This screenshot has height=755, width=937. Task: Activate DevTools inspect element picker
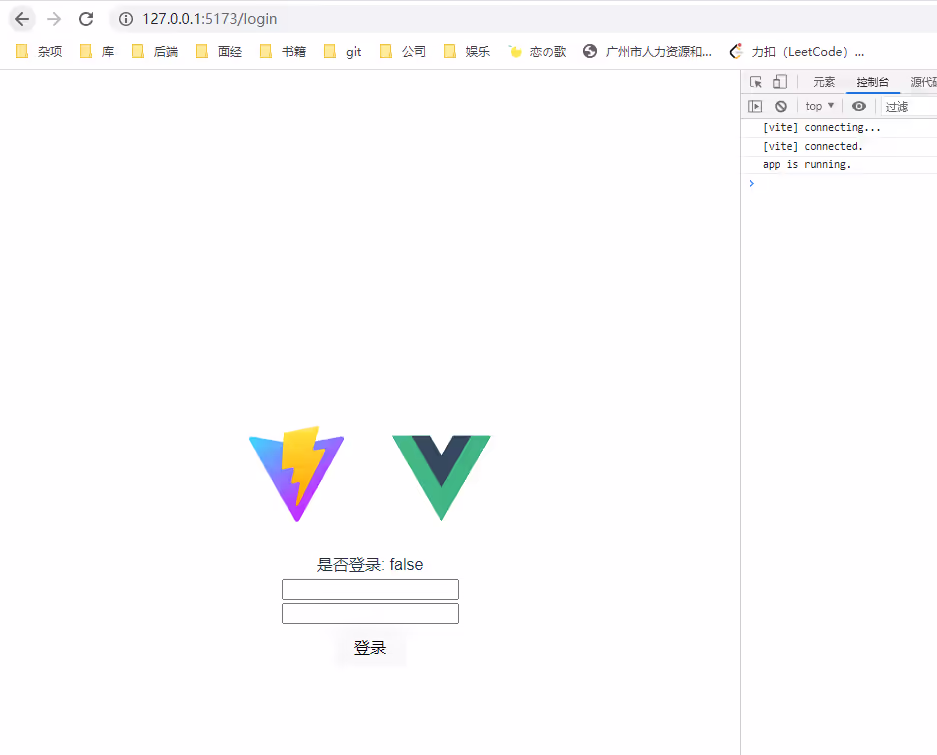(x=756, y=82)
